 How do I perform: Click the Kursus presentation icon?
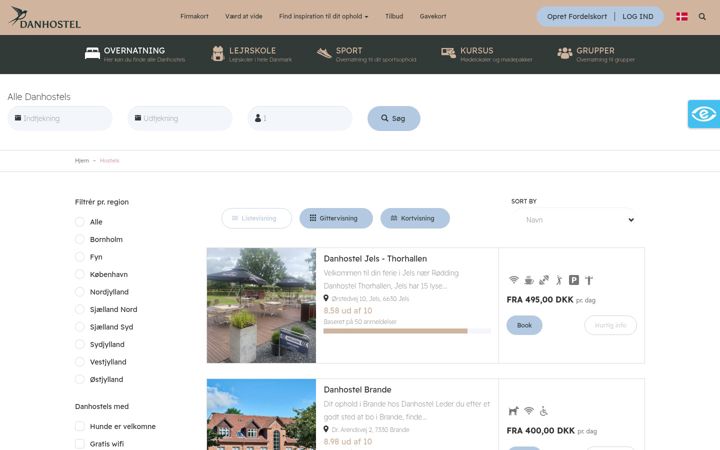coord(448,53)
